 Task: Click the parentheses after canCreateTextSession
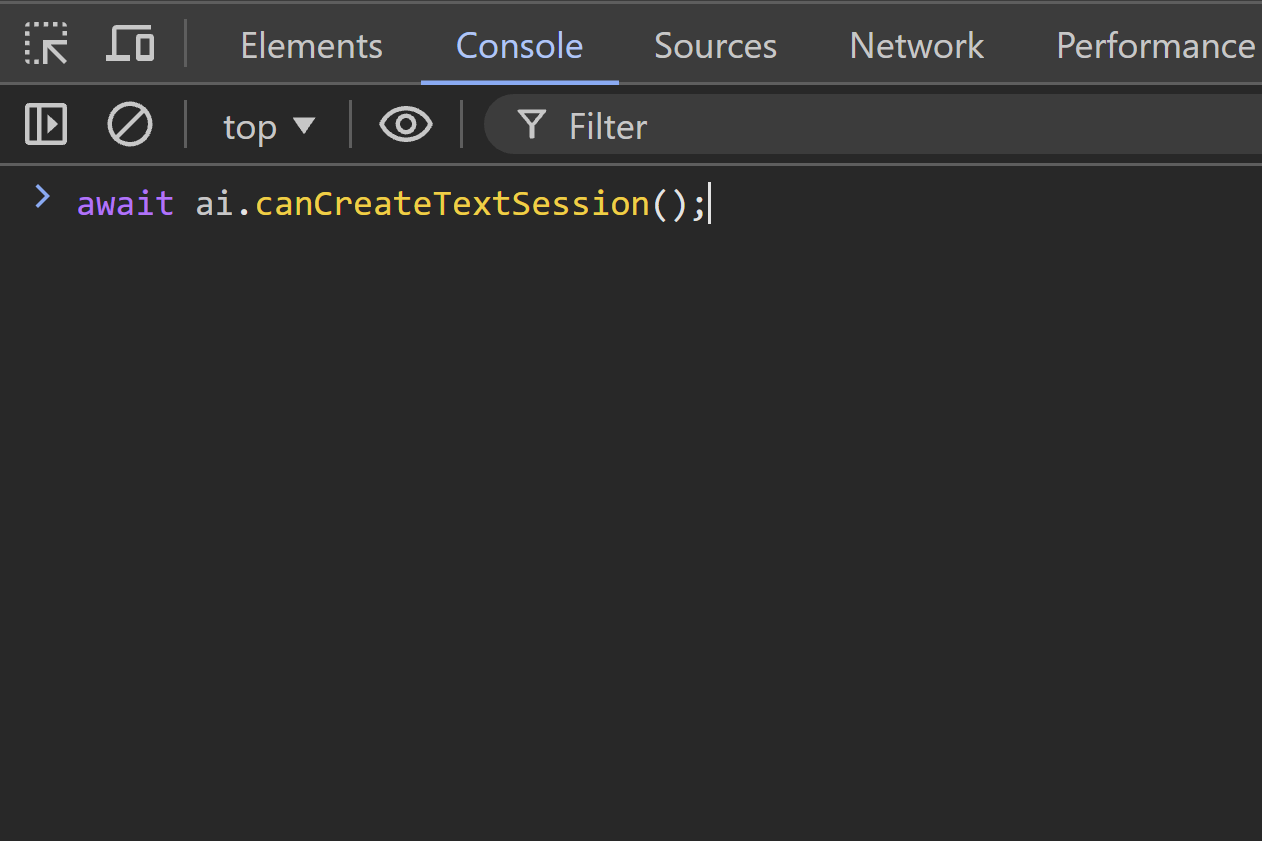click(669, 204)
